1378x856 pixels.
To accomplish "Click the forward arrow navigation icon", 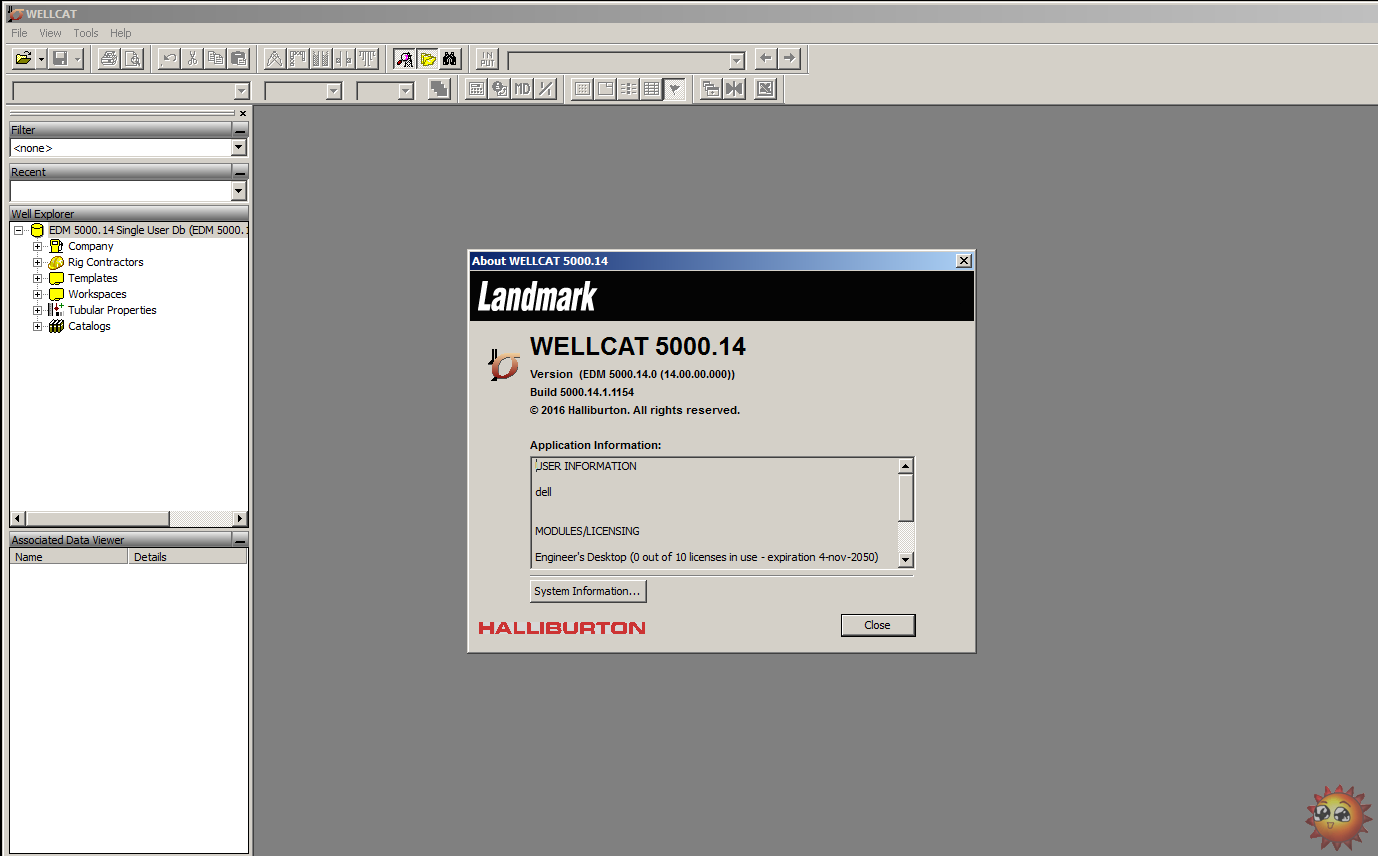I will [x=790, y=59].
